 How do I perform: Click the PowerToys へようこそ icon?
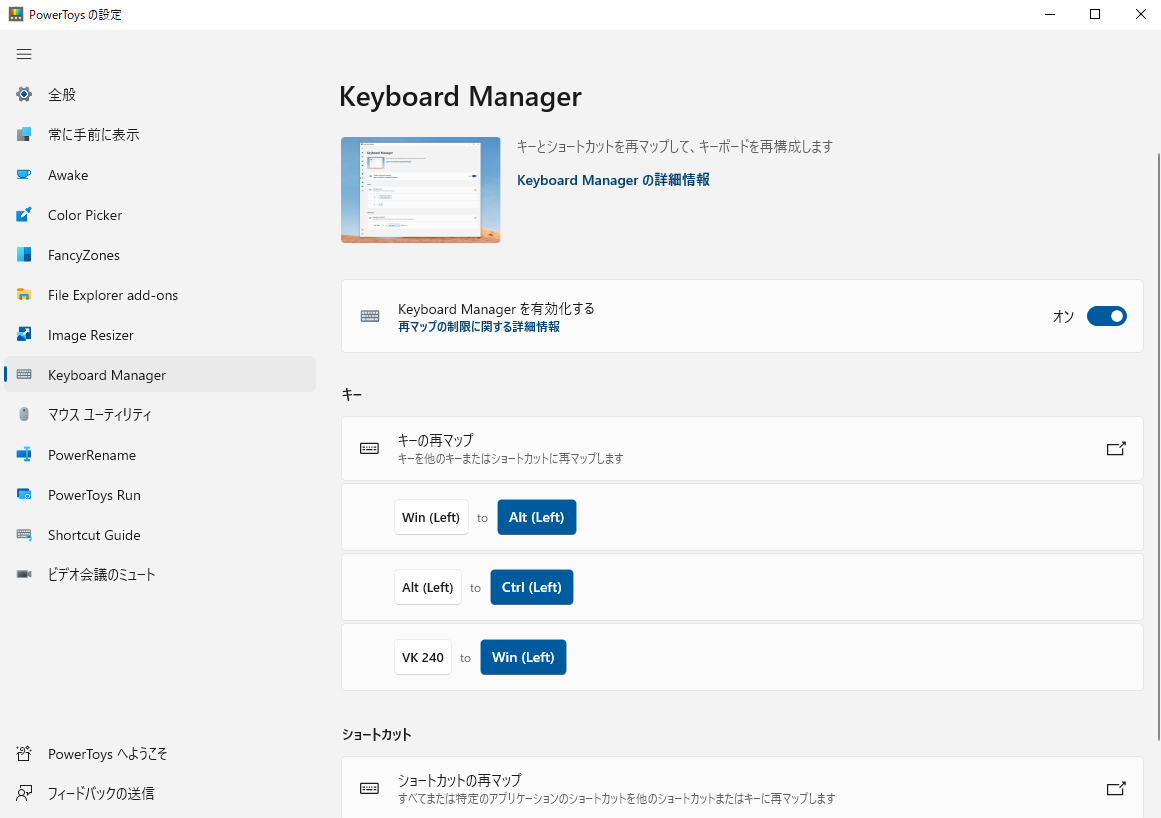coord(24,754)
